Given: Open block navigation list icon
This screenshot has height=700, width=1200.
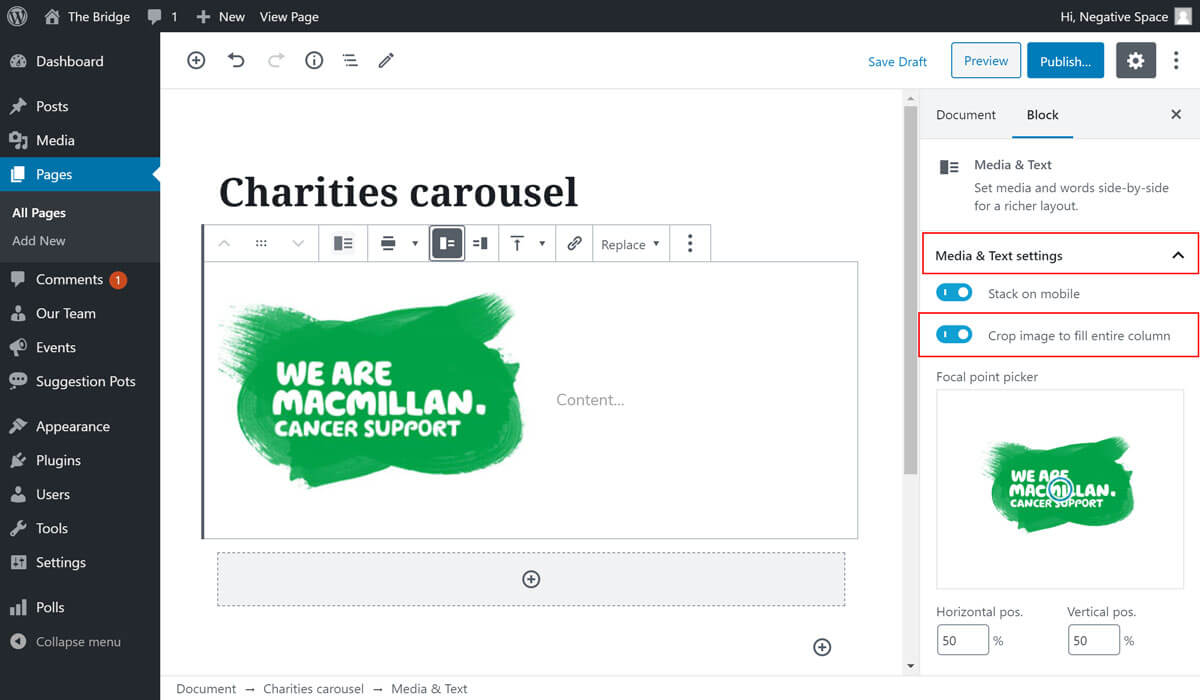Looking at the screenshot, I should [350, 61].
